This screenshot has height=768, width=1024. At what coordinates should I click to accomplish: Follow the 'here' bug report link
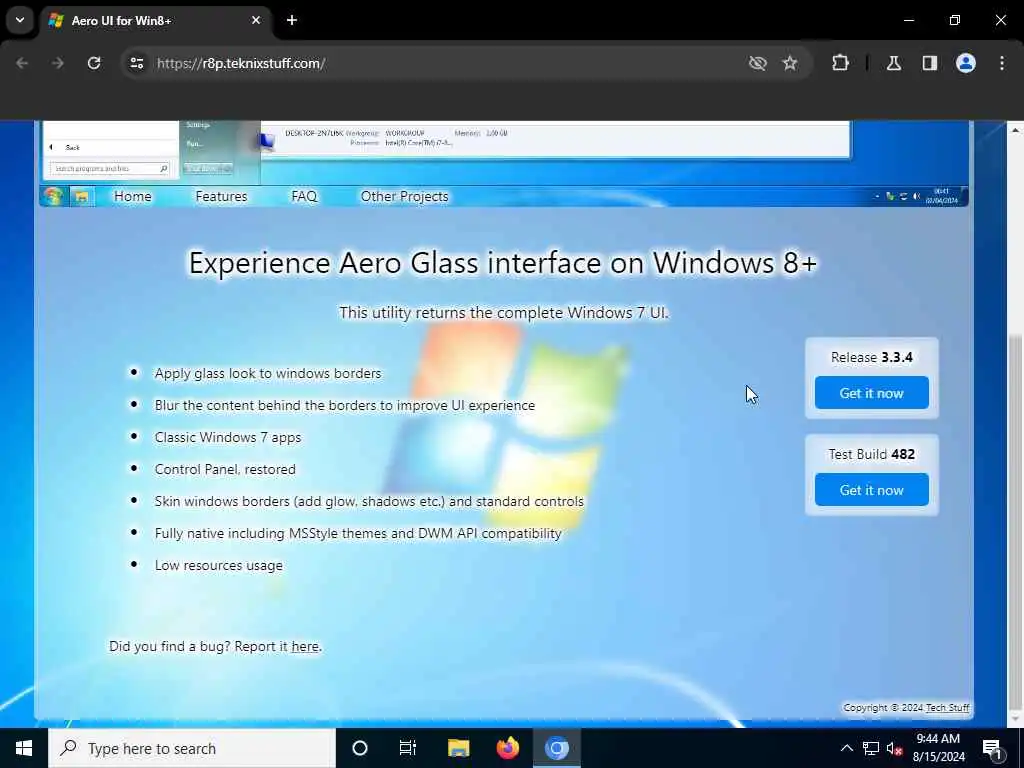pos(305,647)
